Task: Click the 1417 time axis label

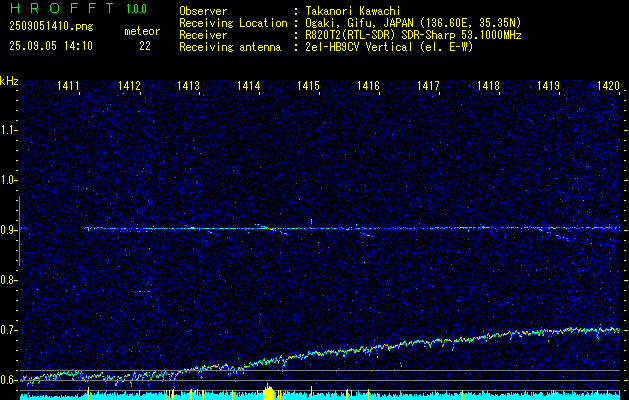Action: click(x=428, y=85)
